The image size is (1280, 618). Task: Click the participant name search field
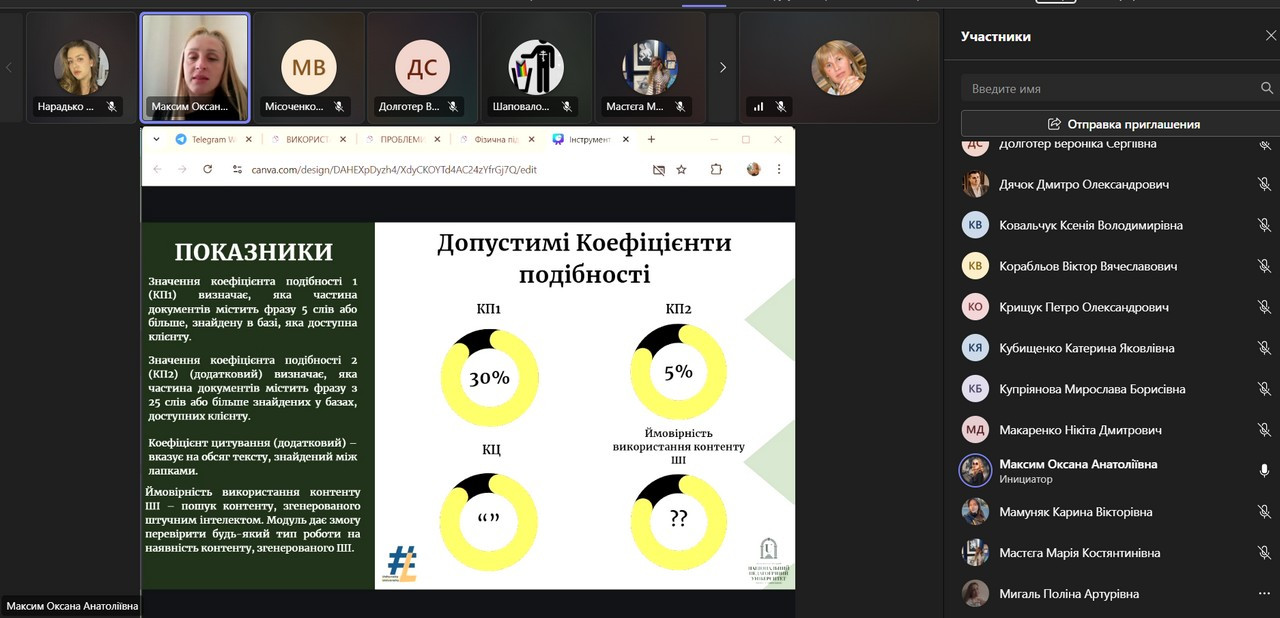pyautogui.click(x=1110, y=89)
